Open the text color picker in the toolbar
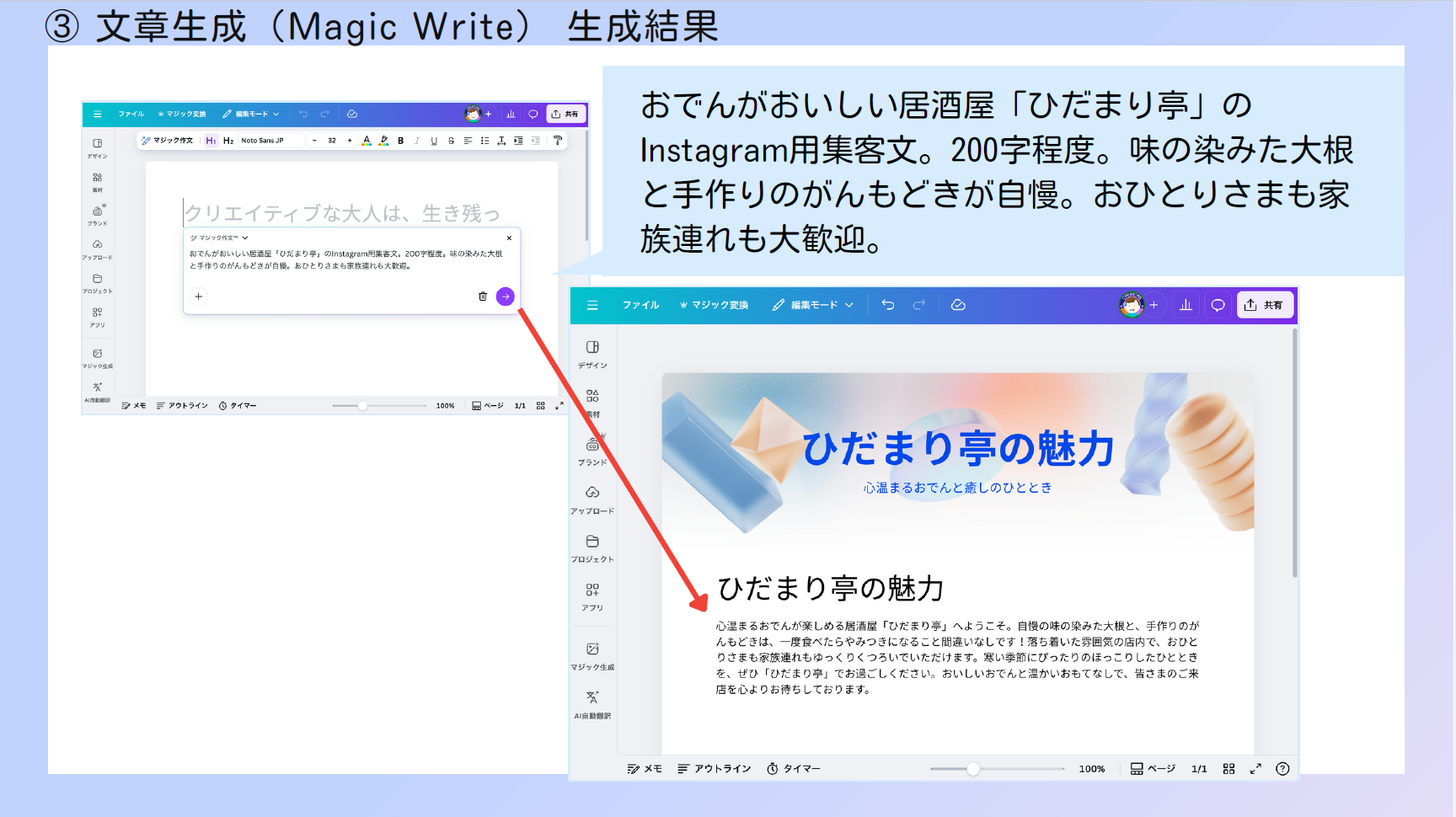This screenshot has height=817, width=1456. coord(367,141)
